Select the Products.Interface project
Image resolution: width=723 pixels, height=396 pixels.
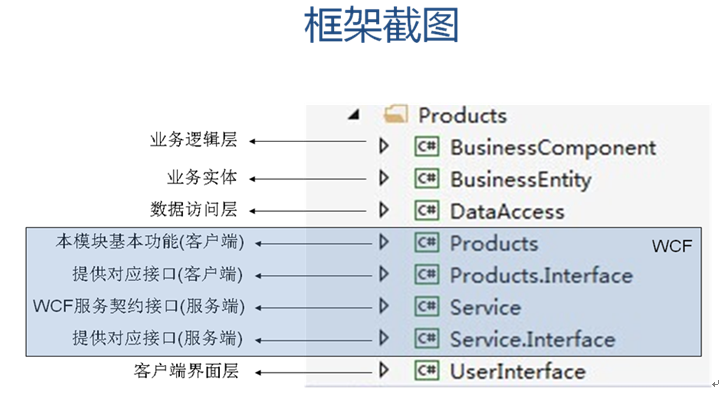coord(541,275)
